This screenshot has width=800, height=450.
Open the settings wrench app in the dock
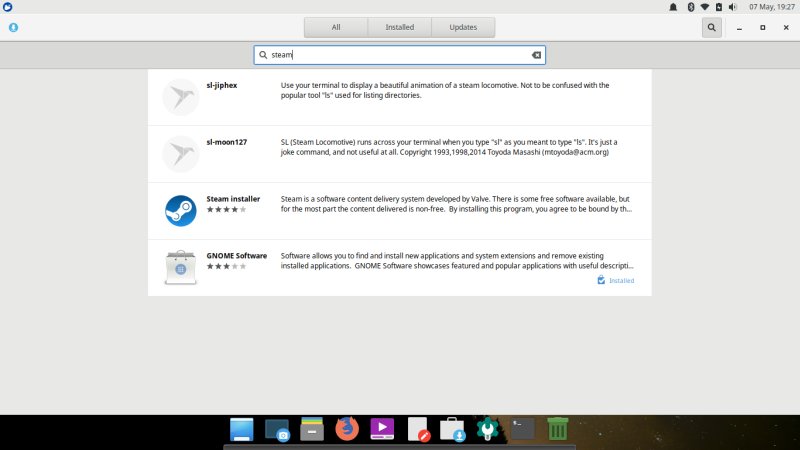pyautogui.click(x=487, y=429)
